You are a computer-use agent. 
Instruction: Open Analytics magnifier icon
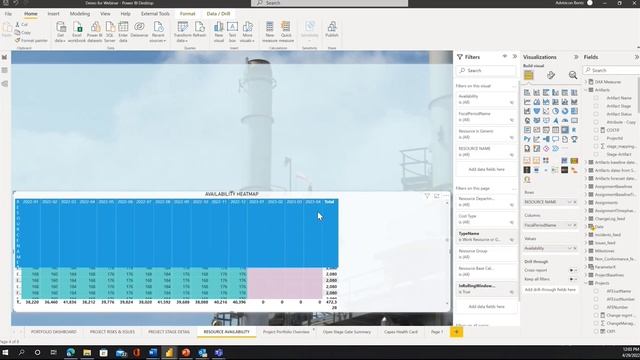click(573, 75)
